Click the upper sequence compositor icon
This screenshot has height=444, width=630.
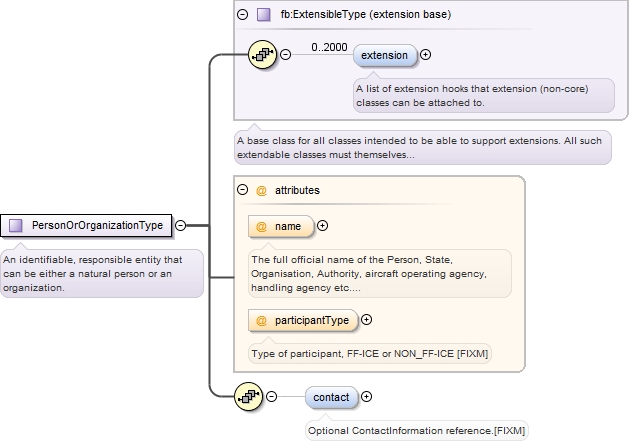[262, 54]
